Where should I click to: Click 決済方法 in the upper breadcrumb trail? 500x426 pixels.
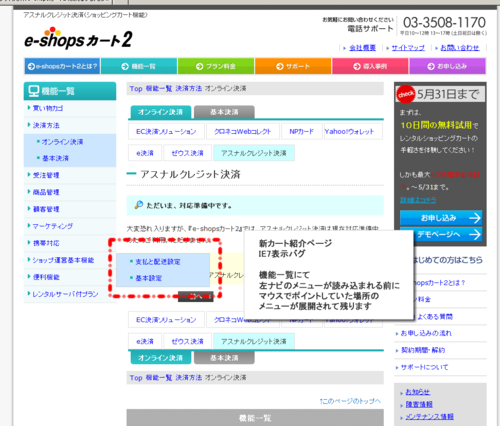189,89
